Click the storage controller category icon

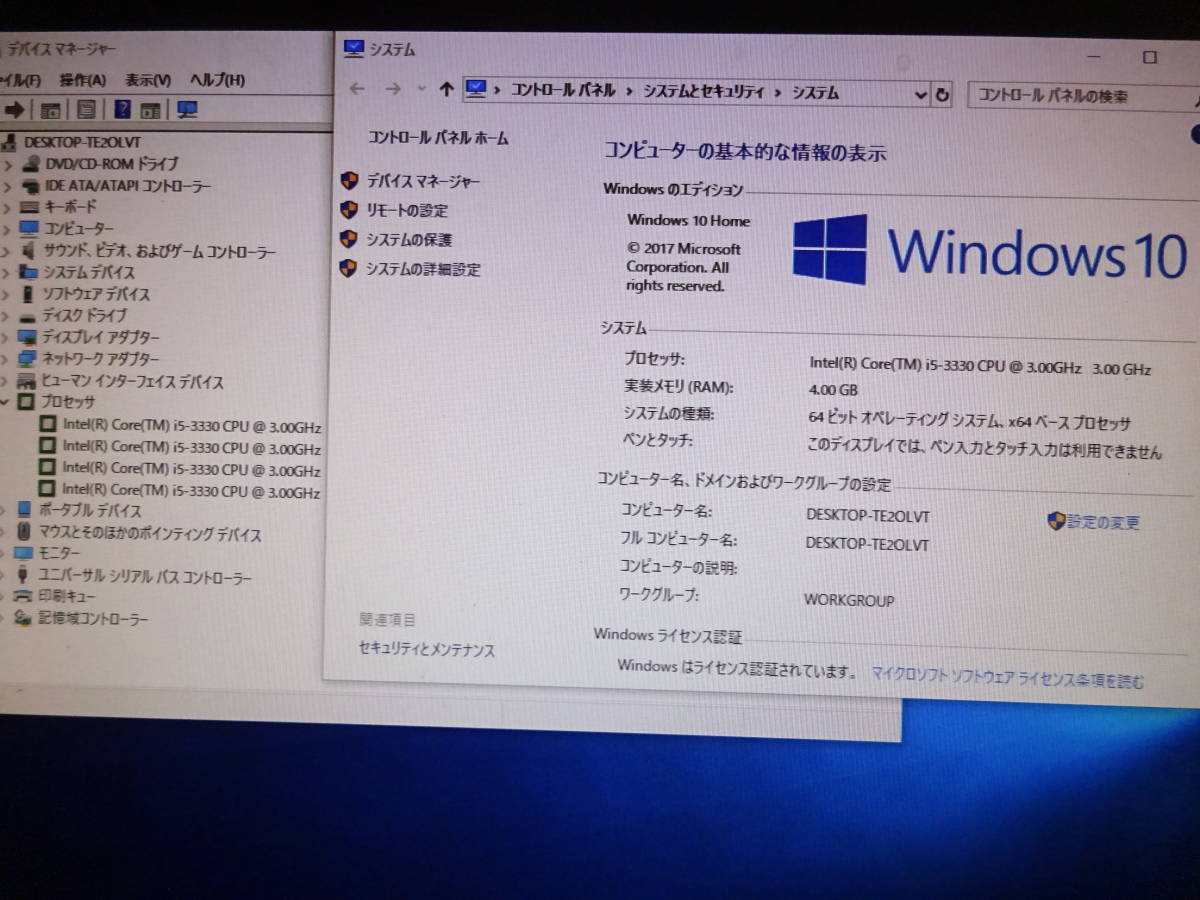click(22, 619)
